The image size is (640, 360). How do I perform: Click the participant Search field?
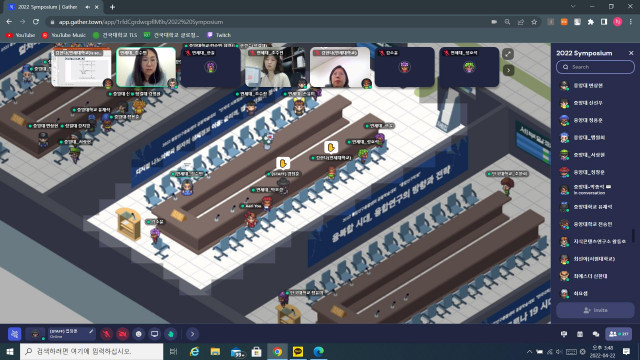[x=596, y=67]
